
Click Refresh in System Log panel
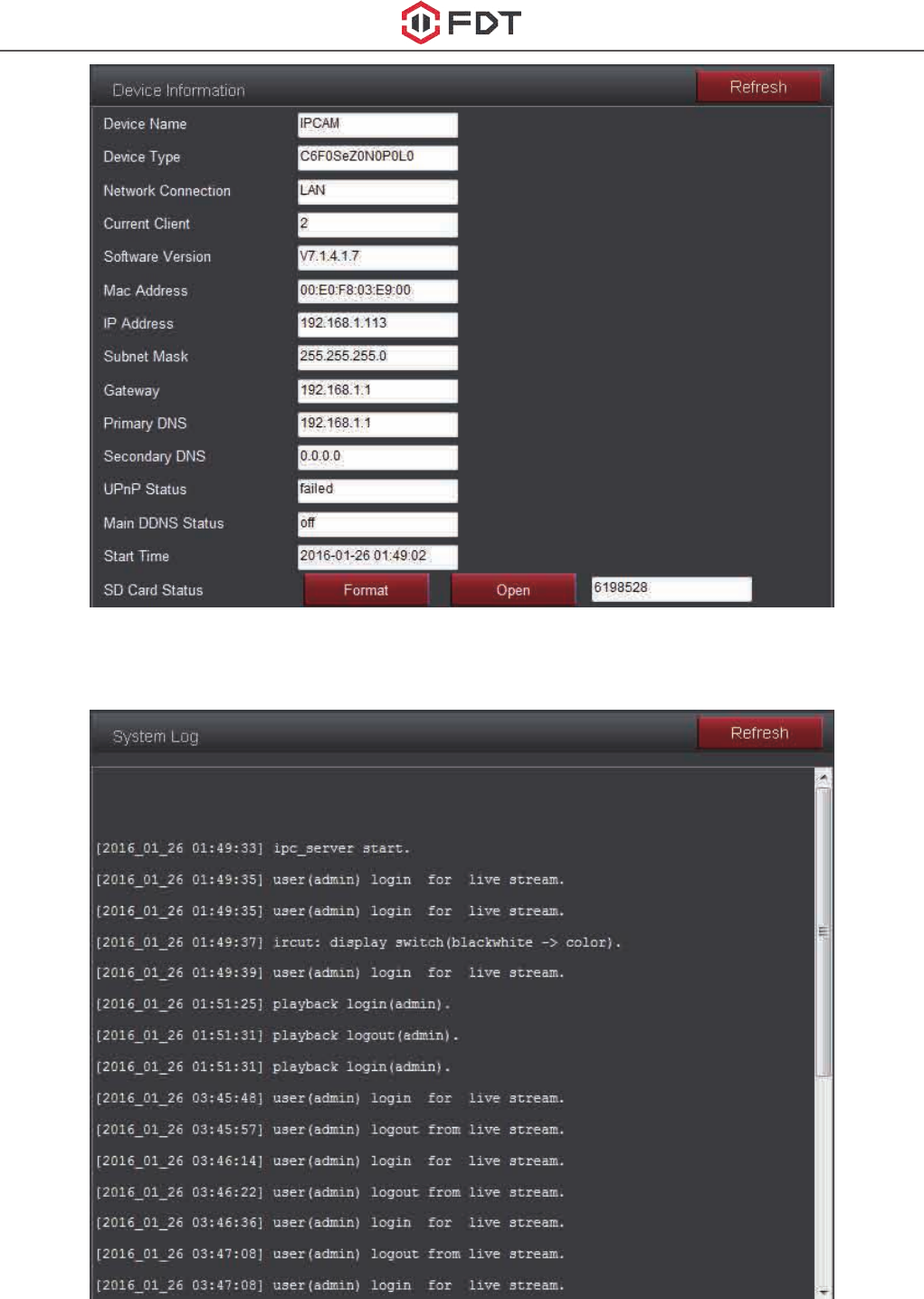(759, 733)
